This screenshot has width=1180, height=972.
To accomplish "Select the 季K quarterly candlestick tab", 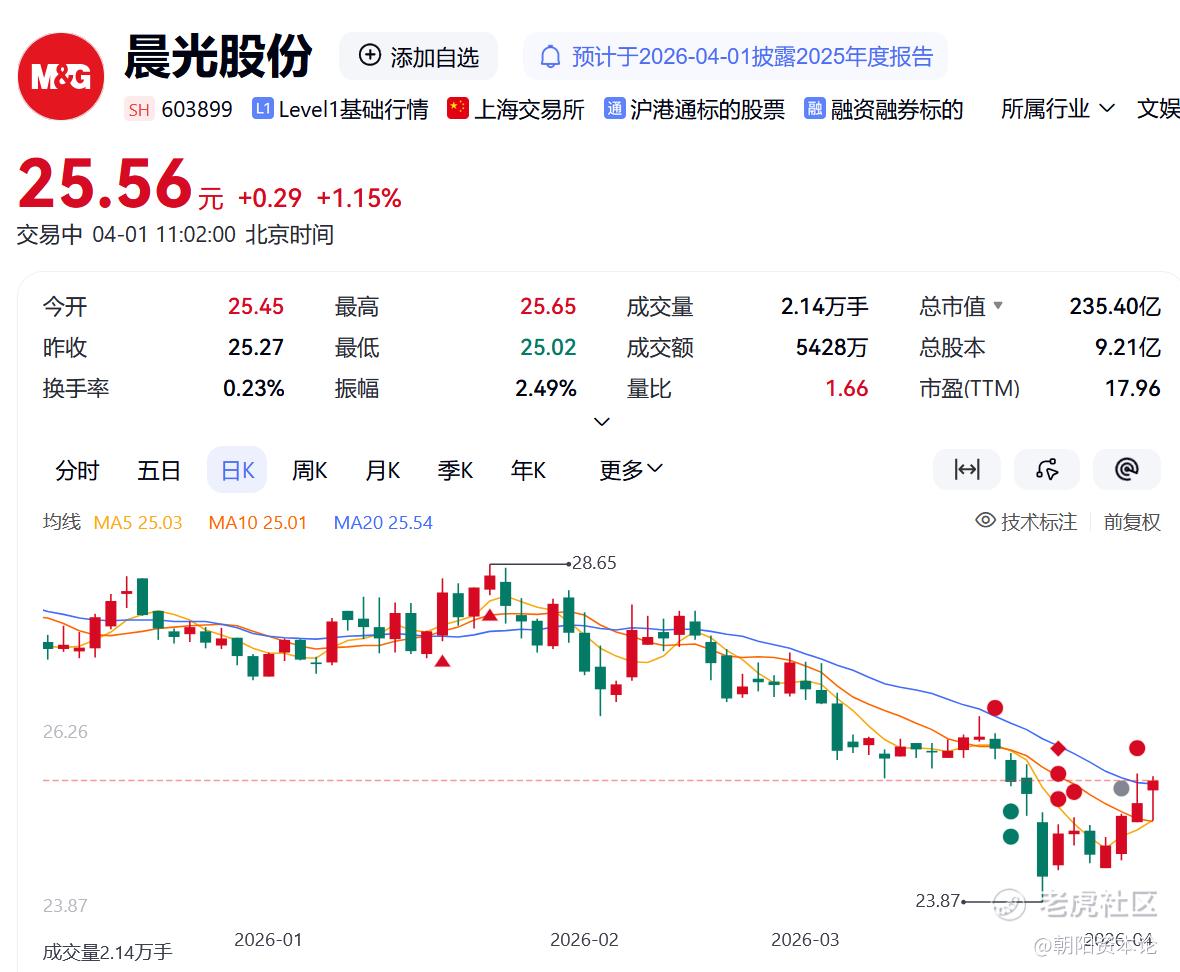I will pos(455,471).
